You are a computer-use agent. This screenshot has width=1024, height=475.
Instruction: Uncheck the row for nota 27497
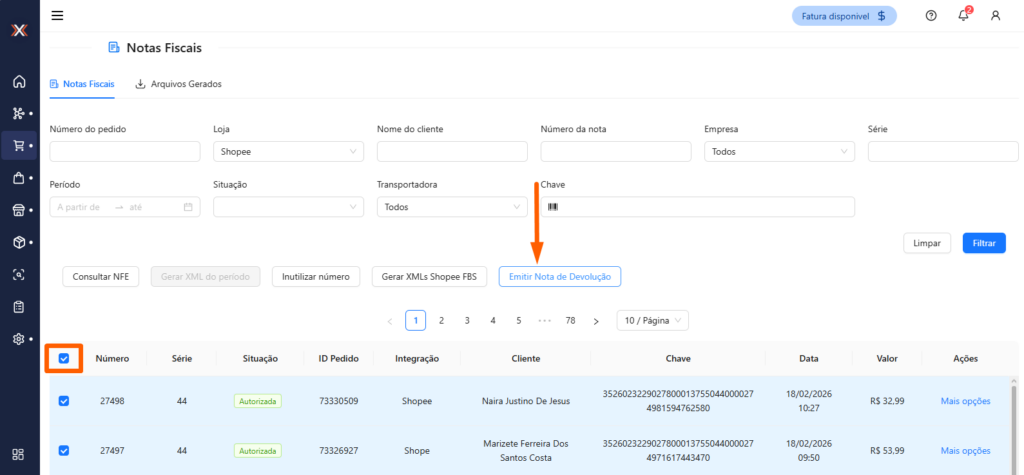(64, 450)
